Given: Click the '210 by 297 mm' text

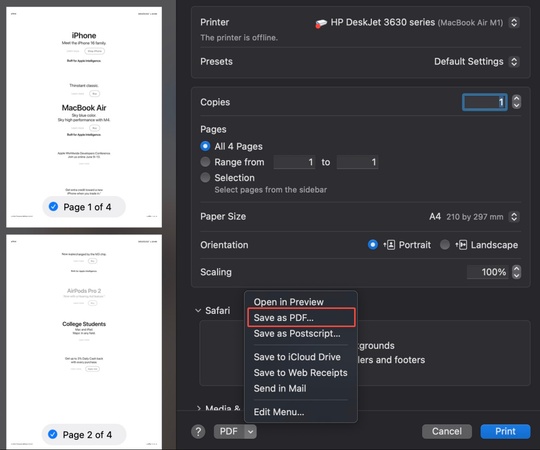Looking at the screenshot, I should click(x=475, y=217).
